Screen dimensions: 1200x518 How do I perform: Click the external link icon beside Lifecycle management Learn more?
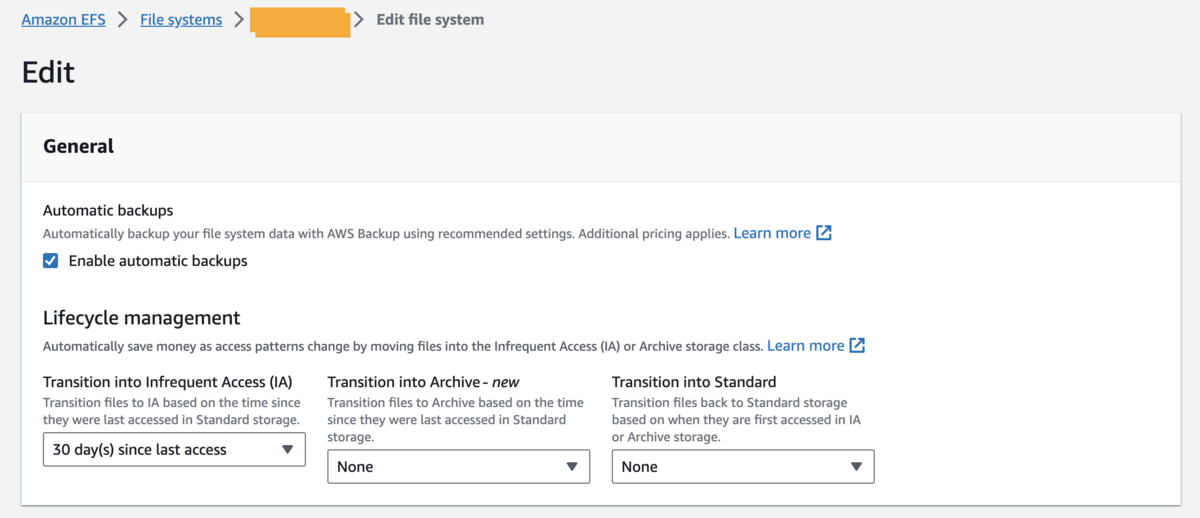[857, 345]
